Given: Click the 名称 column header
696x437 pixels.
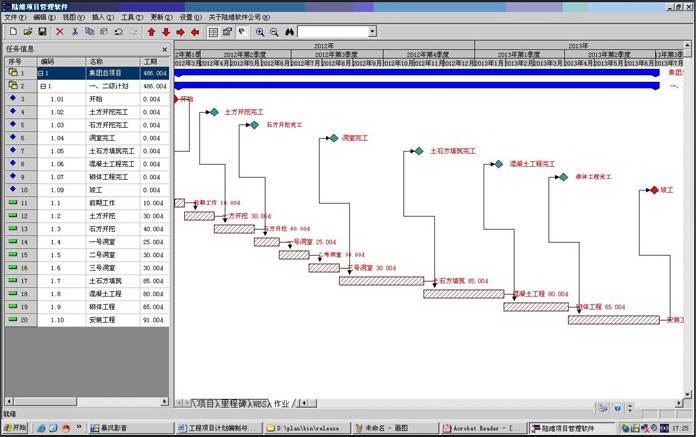Looking at the screenshot, I should [113, 61].
